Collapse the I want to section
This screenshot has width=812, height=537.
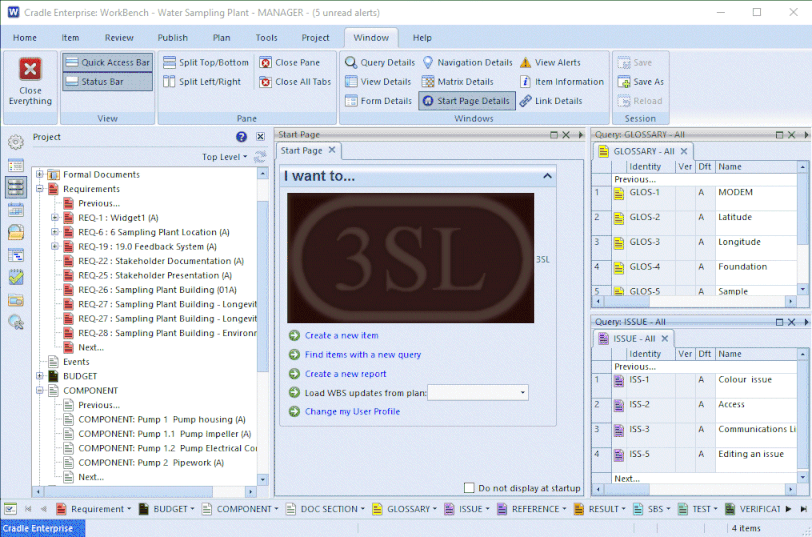[547, 176]
